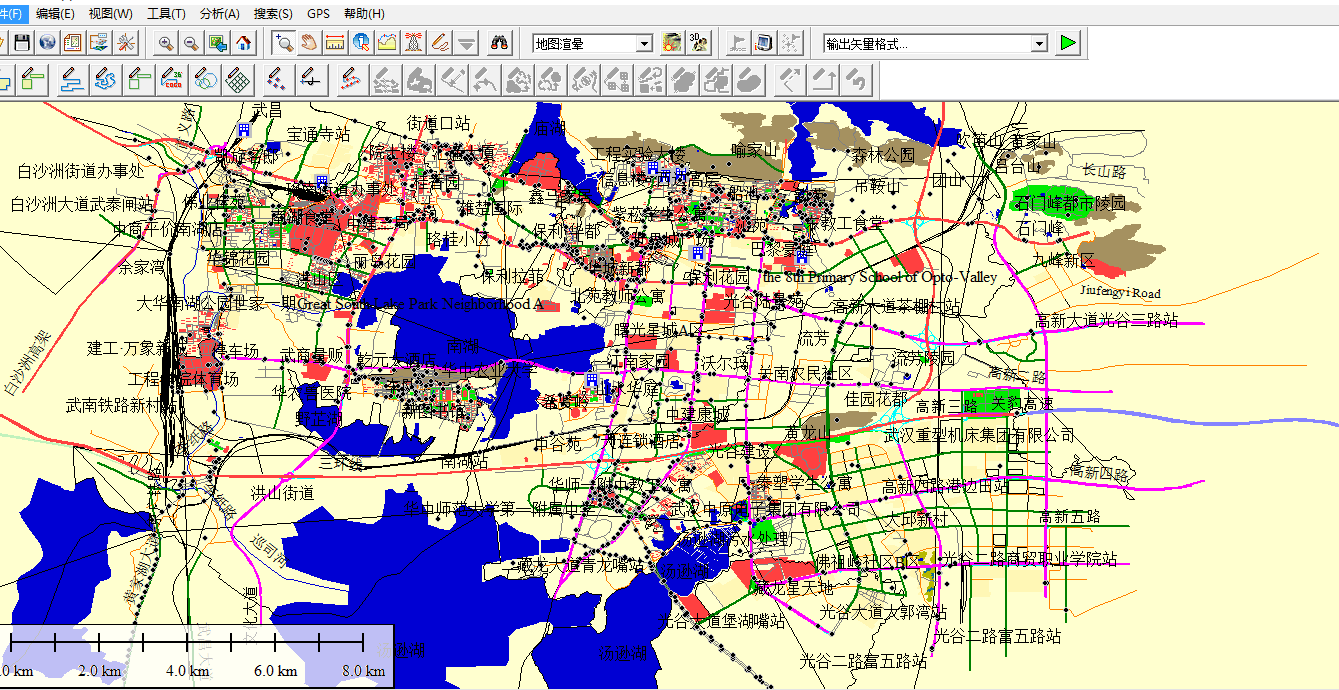Toggle the grid creation tool

[x=237, y=80]
